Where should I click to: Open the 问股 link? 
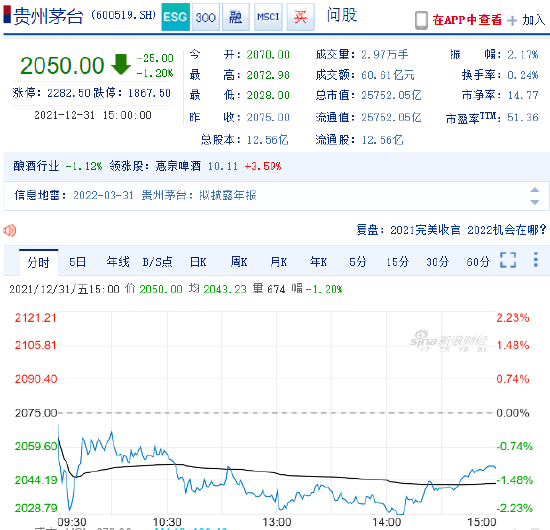pyautogui.click(x=342, y=15)
